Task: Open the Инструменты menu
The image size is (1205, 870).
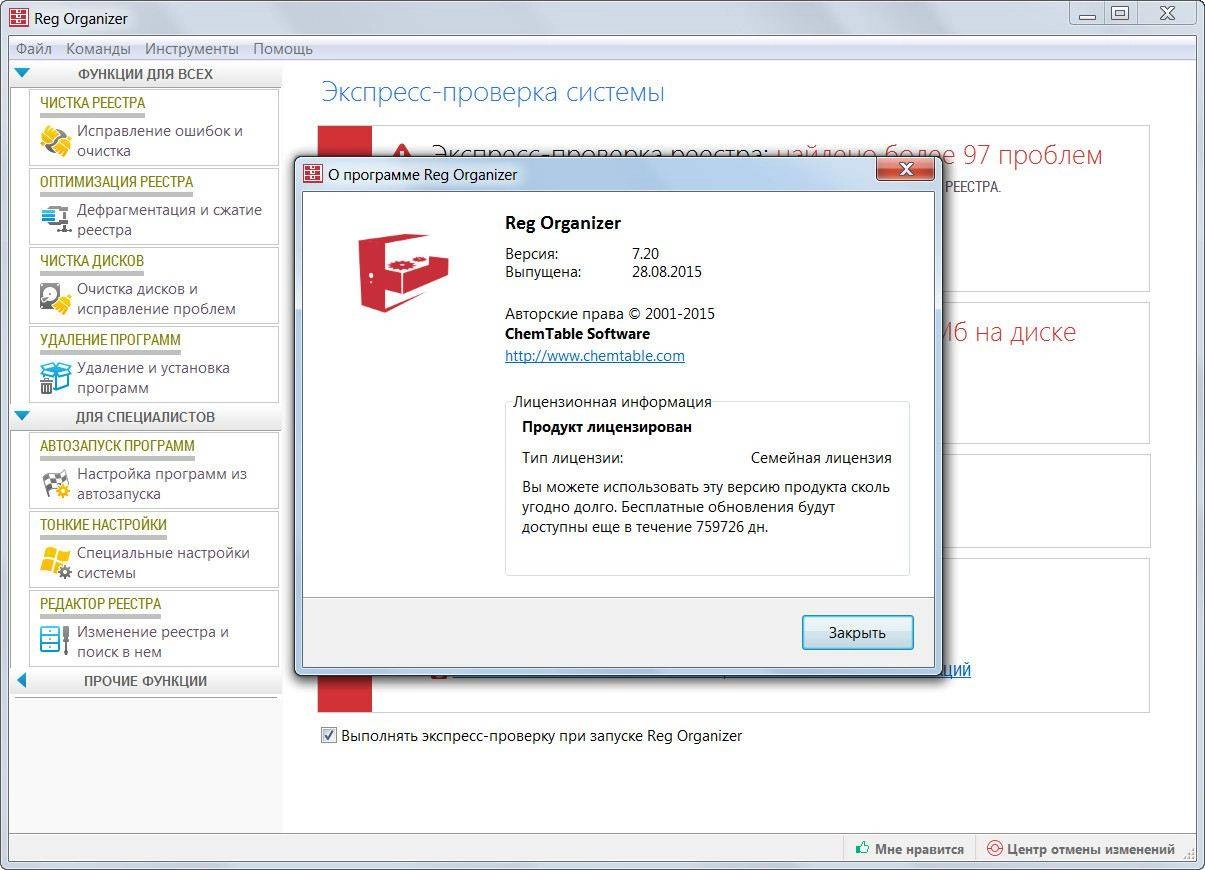Action: tap(192, 48)
